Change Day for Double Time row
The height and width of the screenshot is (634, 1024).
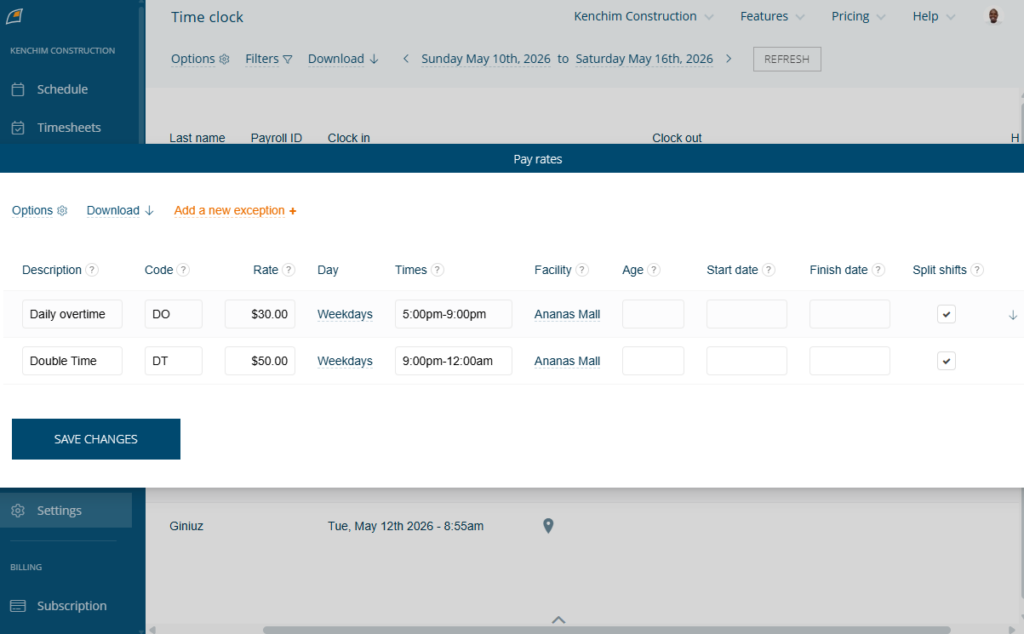pos(345,361)
